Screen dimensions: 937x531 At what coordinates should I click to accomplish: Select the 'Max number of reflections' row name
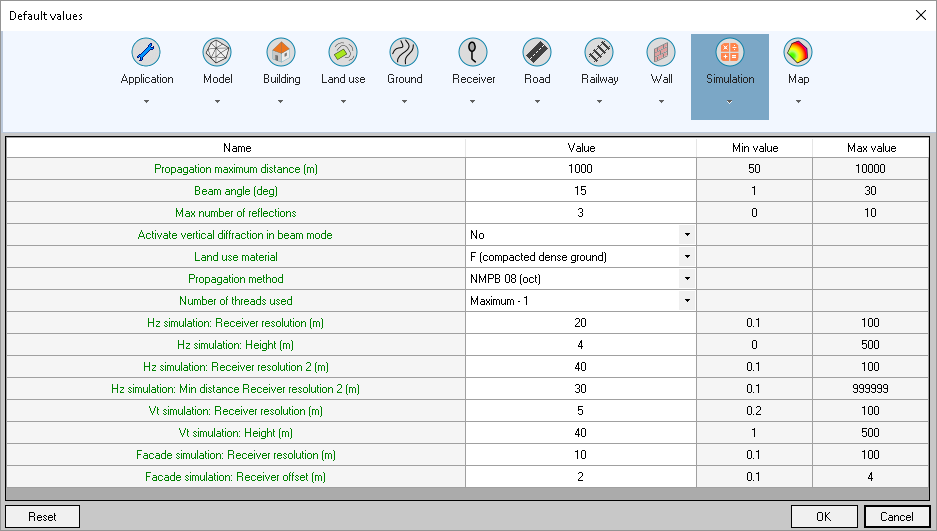236,213
